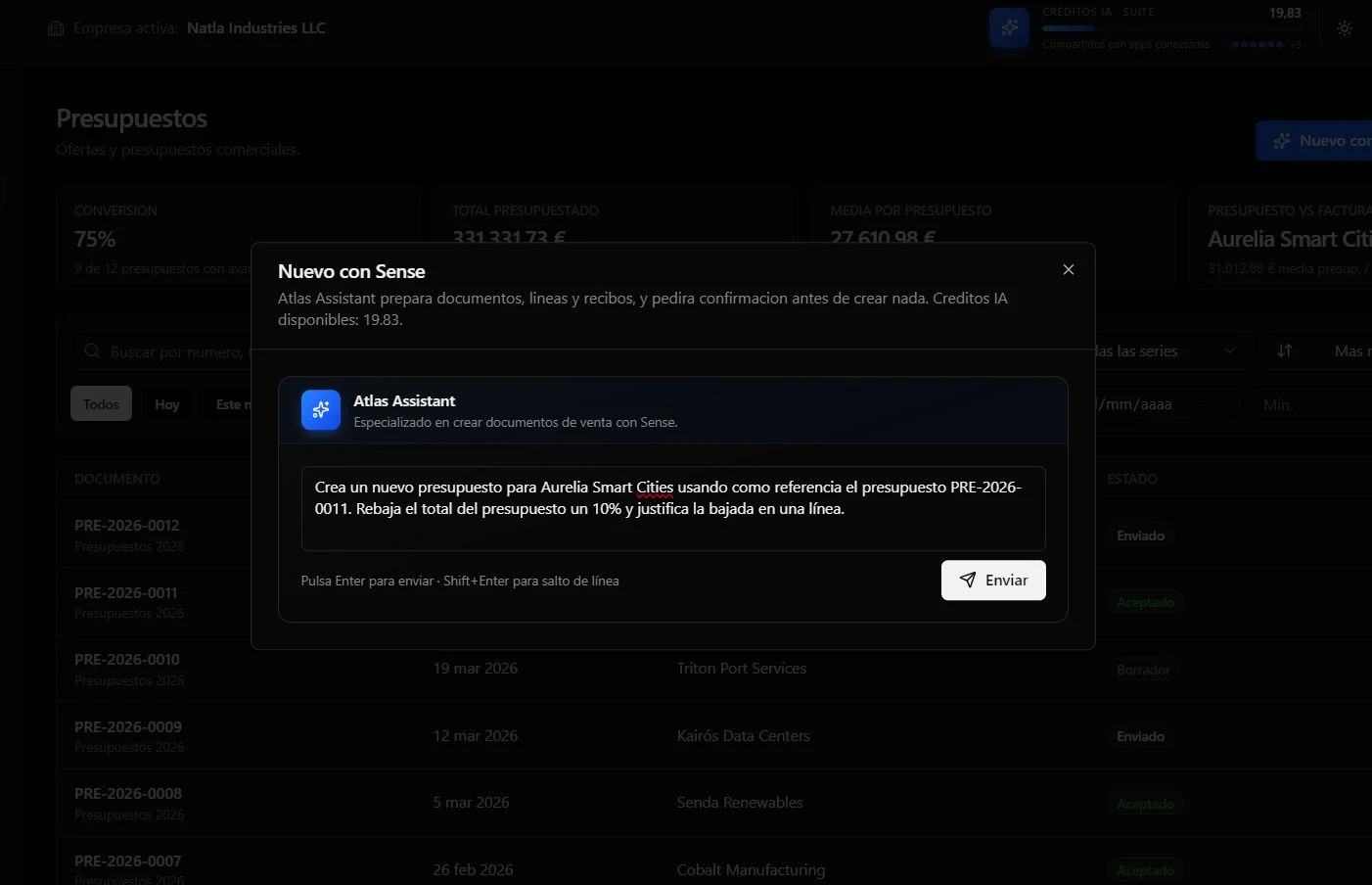Click the Nuevo con Sense background button
Screen dimensions: 1372x885
[1314, 141]
